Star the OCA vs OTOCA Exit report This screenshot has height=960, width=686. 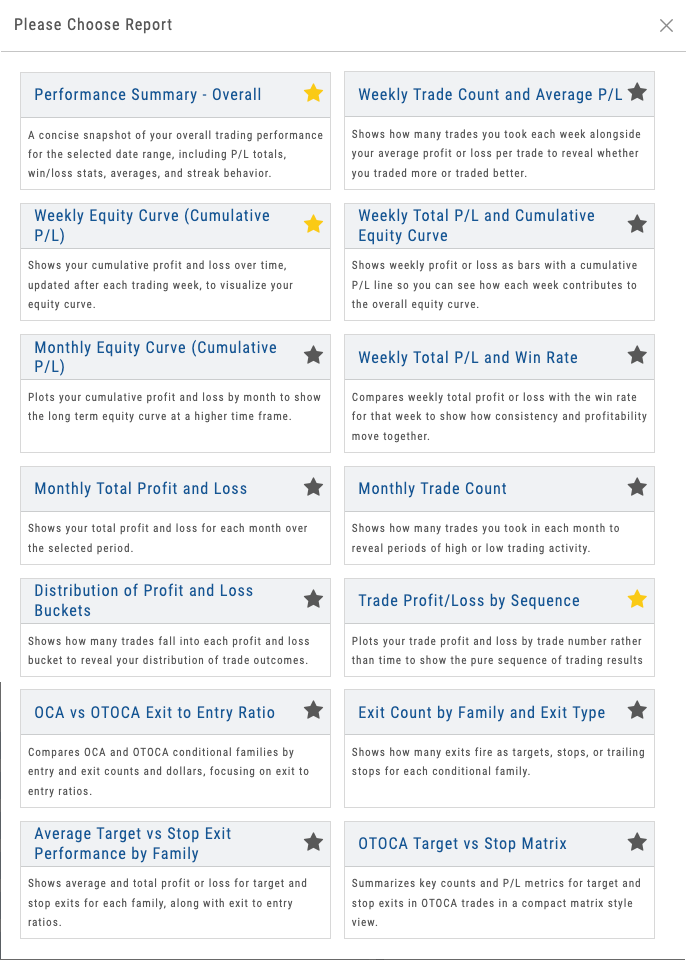[x=313, y=711]
